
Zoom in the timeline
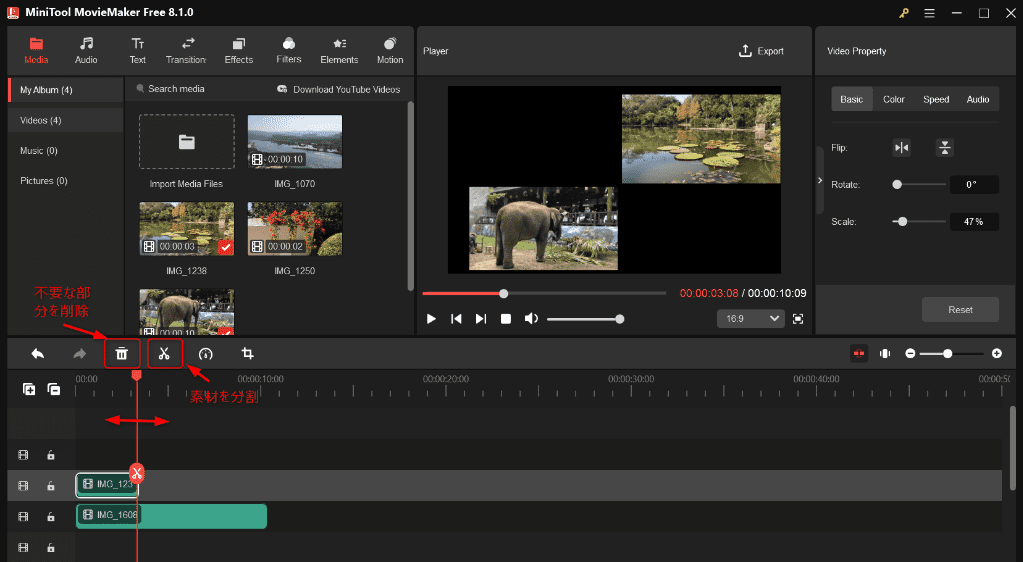pyautogui.click(x=996, y=354)
